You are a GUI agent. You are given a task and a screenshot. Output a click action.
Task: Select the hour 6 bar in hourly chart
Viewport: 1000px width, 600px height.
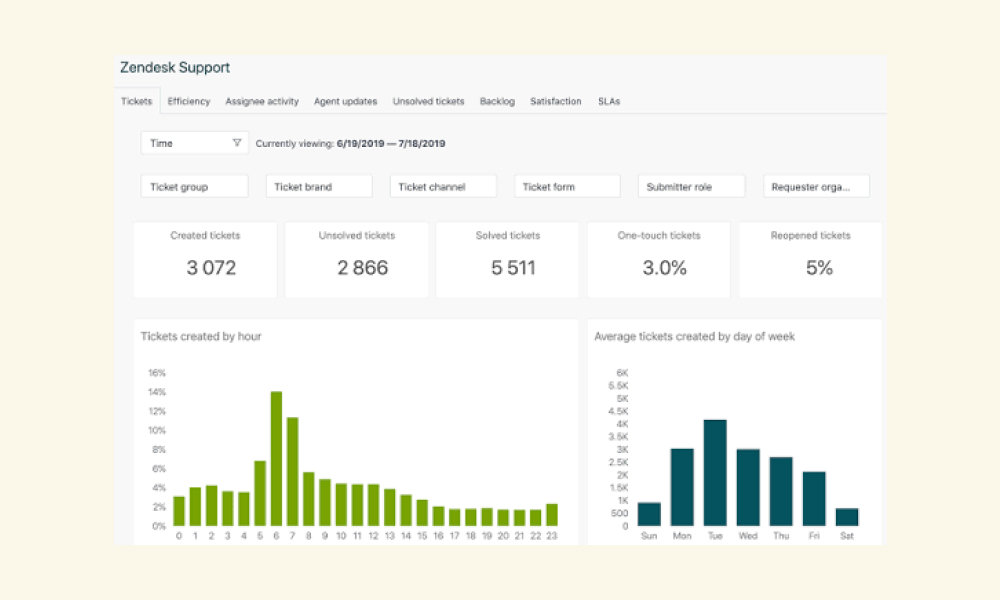tap(276, 458)
